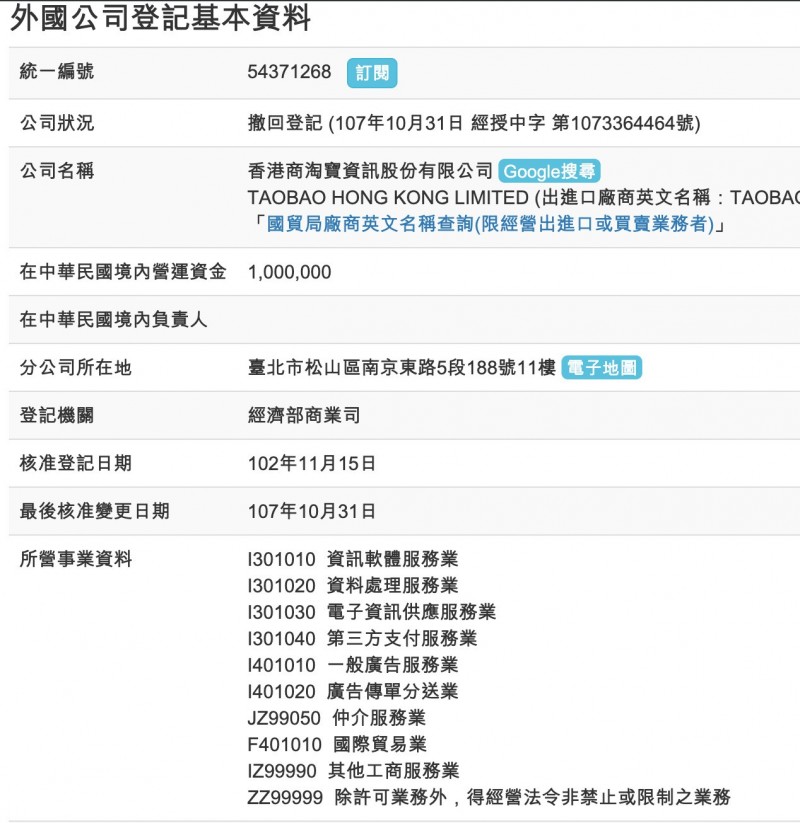Click the branch address 臺北市松山區南京東路5段188號11樓
This screenshot has width=800, height=823.
401,368
